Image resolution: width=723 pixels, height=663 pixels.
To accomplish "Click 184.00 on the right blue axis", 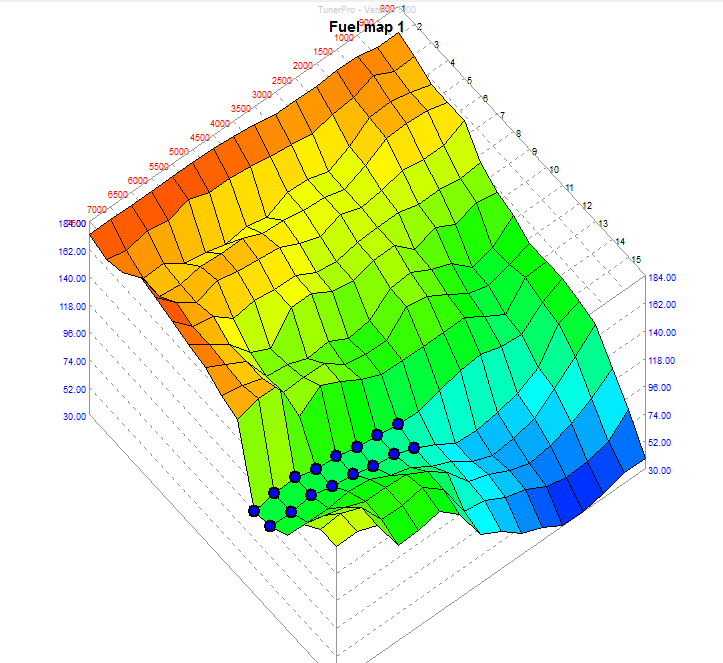I will tap(662, 278).
